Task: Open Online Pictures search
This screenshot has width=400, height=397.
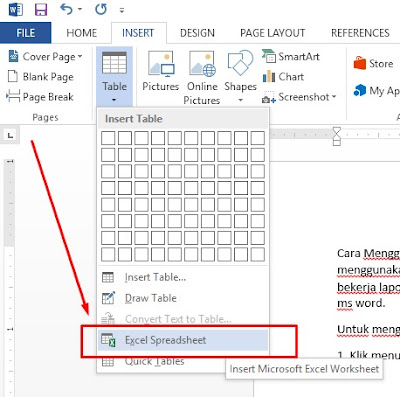Action: point(202,78)
